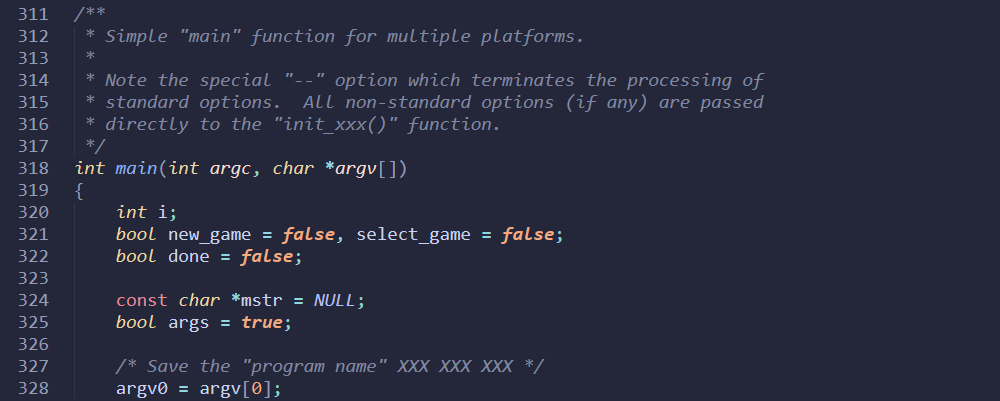This screenshot has height=401, width=1000.
Task: Click the true value on args line
Action: pyautogui.click(x=261, y=323)
